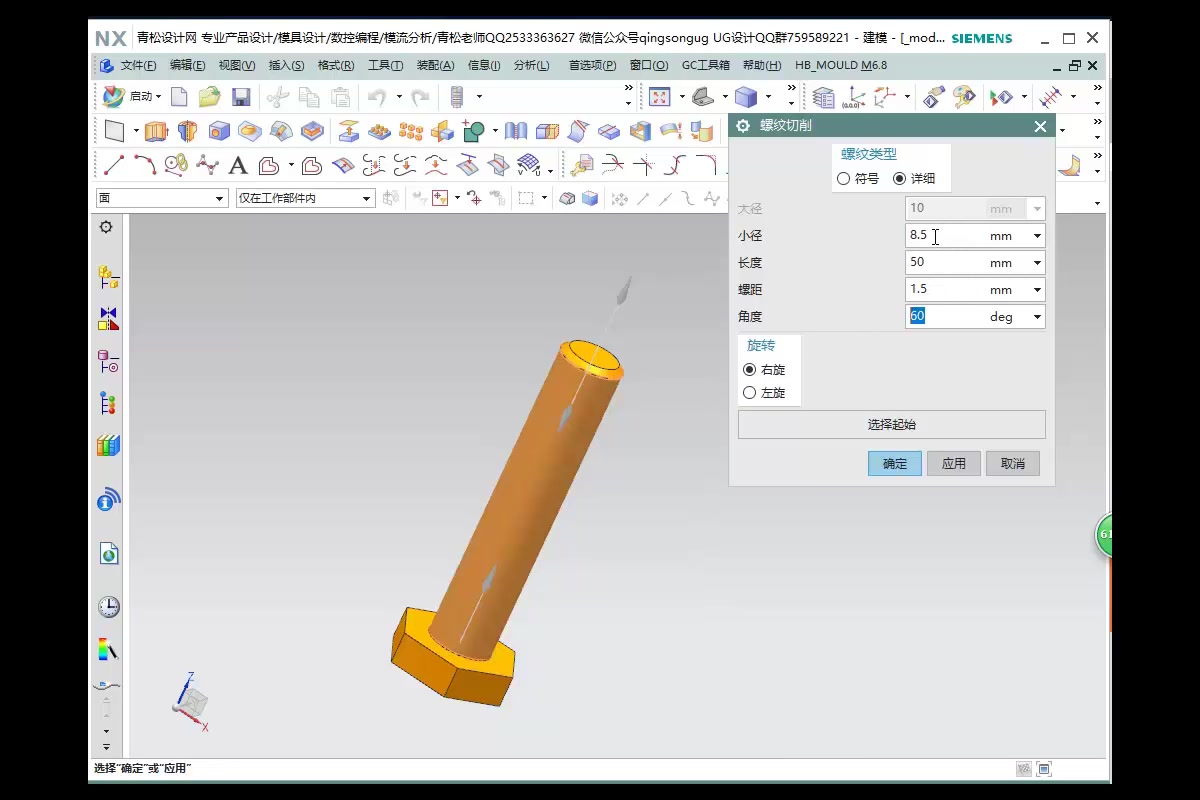The width and height of the screenshot is (1200, 800).
Task: Click the New file icon
Action: click(179, 97)
